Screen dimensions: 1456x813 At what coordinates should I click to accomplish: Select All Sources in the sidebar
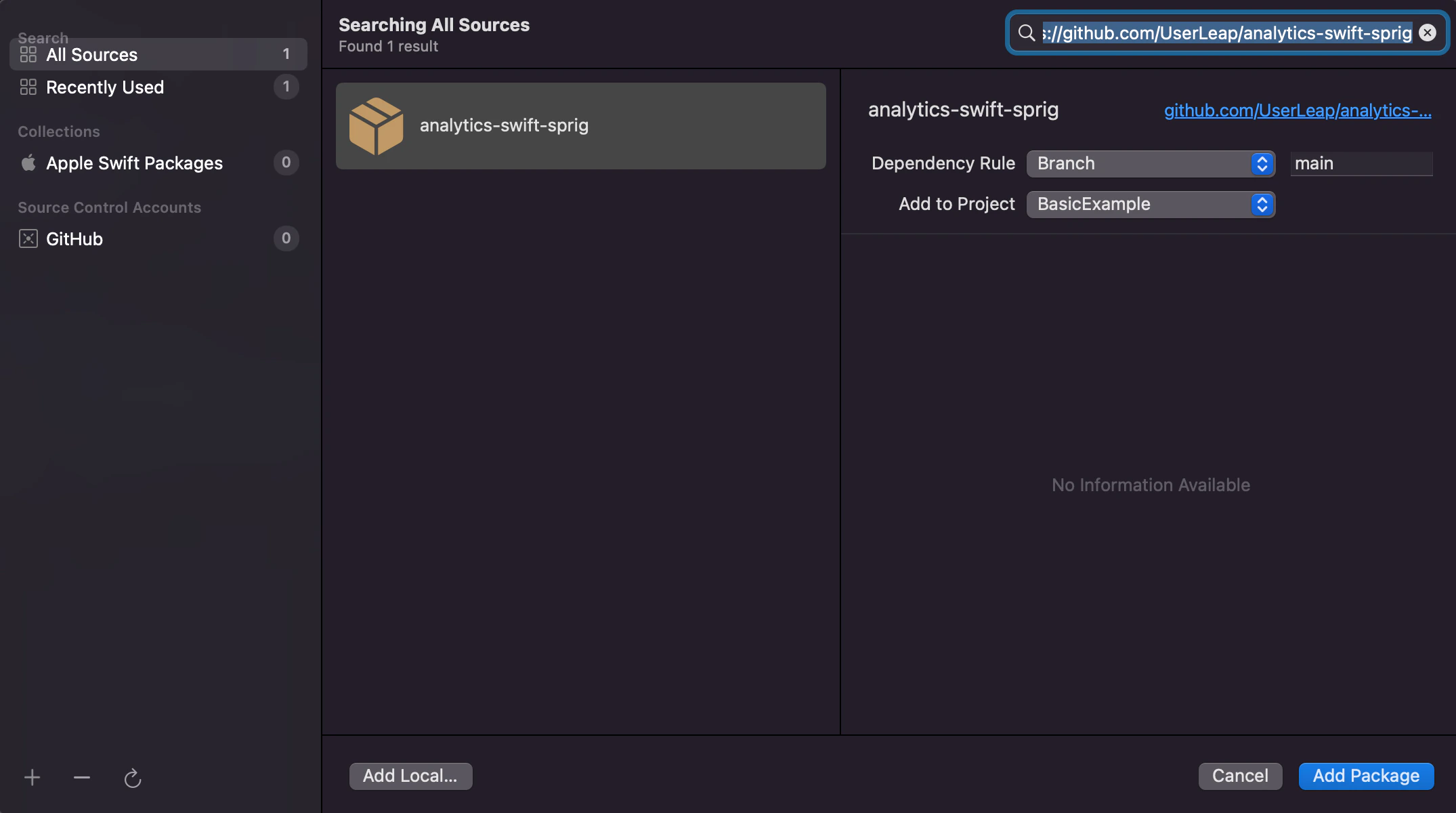158,54
